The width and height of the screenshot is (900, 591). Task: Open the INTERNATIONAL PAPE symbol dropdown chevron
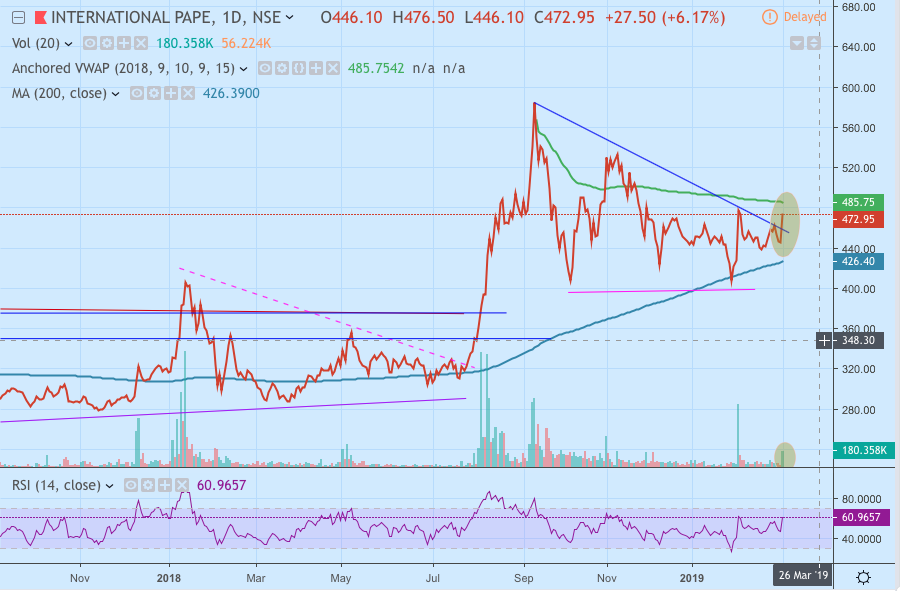290,17
